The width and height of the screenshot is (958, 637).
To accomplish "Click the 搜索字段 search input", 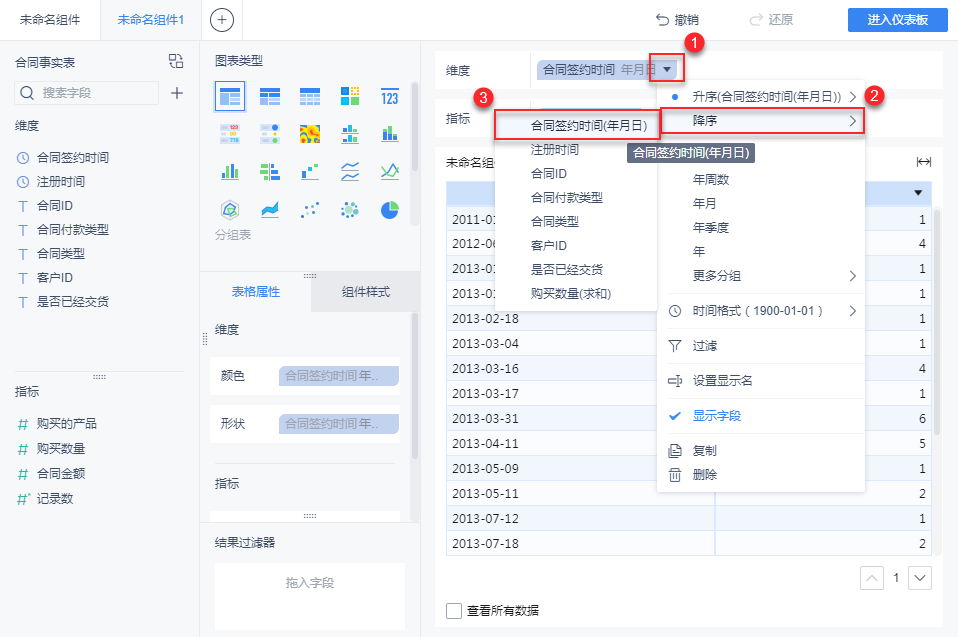I will pyautogui.click(x=86, y=93).
